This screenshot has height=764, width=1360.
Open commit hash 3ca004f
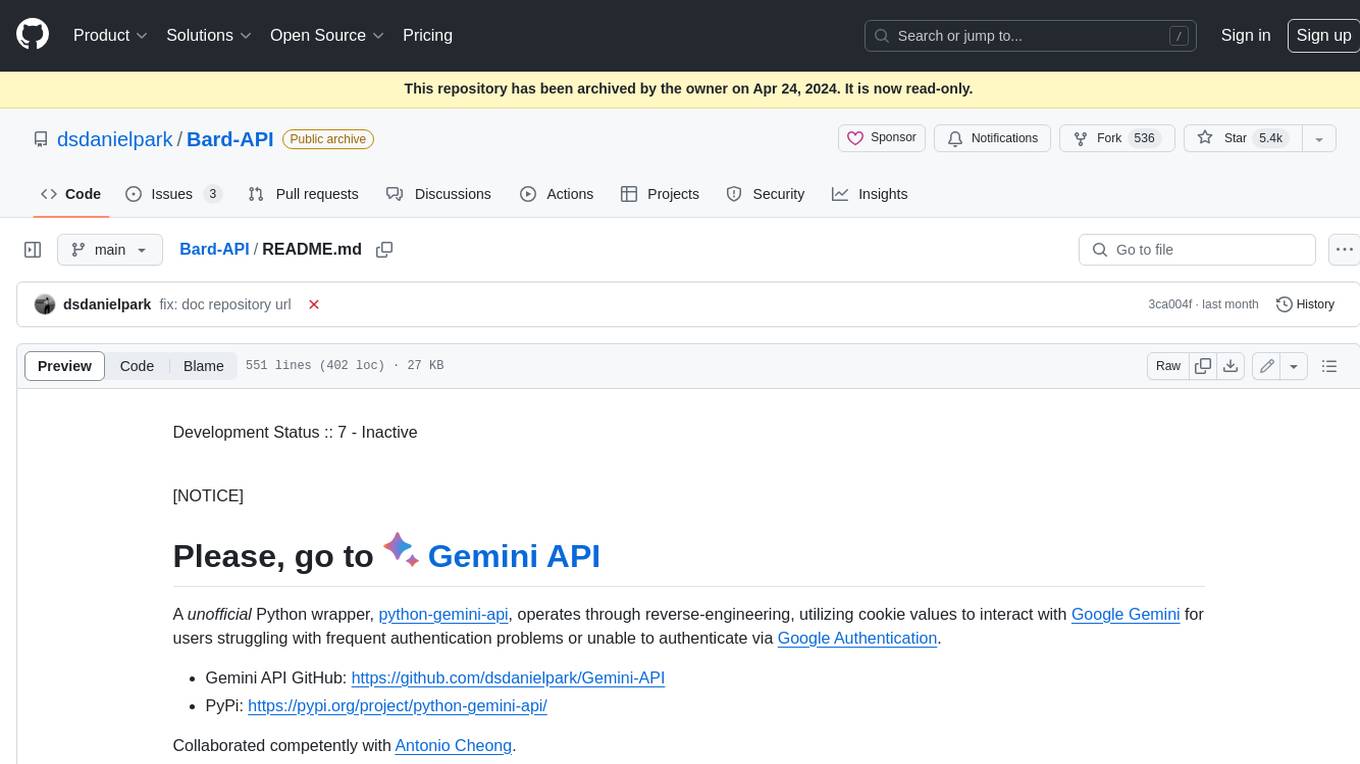click(1170, 304)
